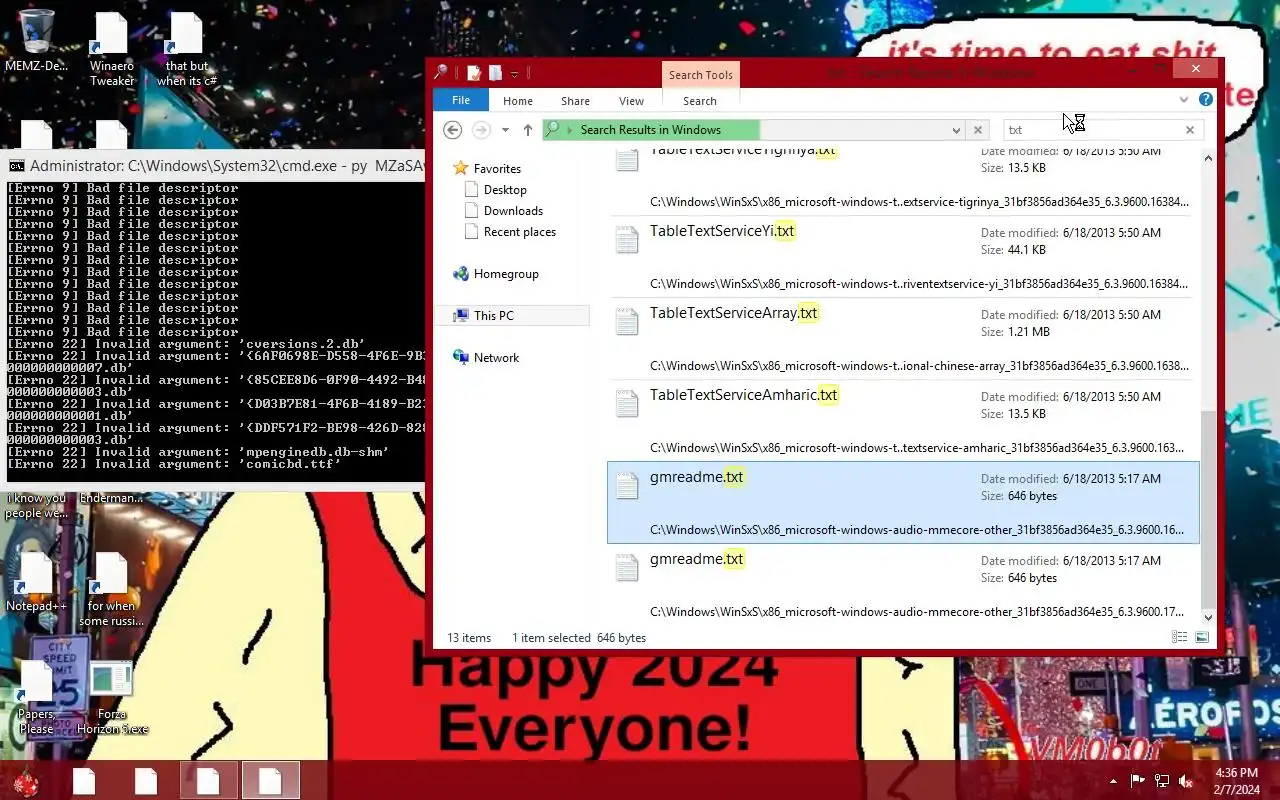Select the TableTextServiceAmharic.txt file name
This screenshot has width=1280, height=800.
[x=744, y=395]
